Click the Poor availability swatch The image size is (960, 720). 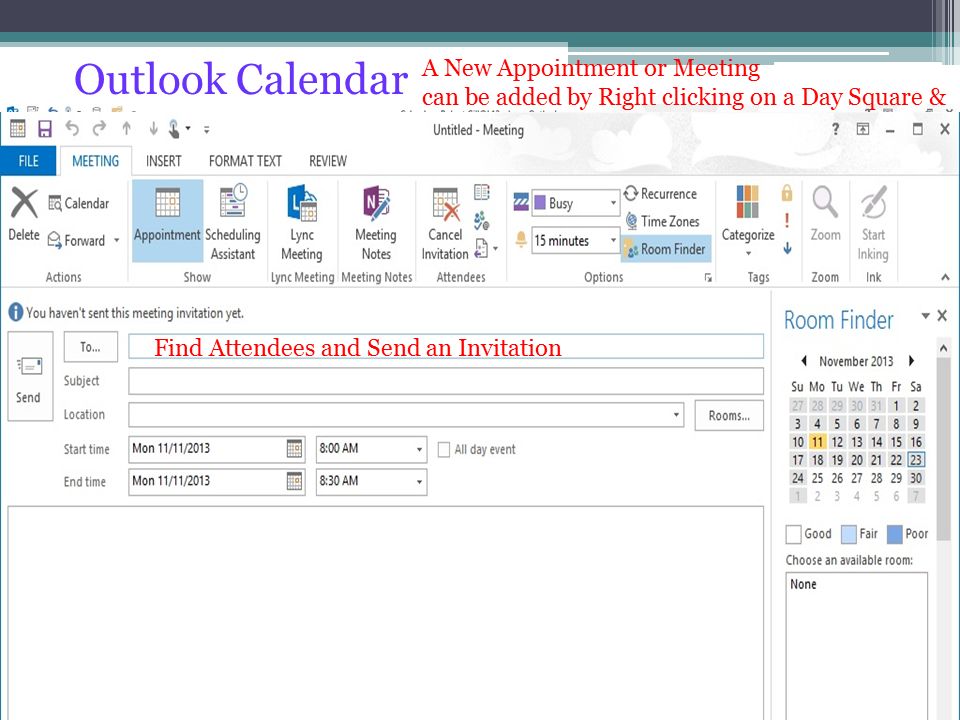[x=894, y=534]
